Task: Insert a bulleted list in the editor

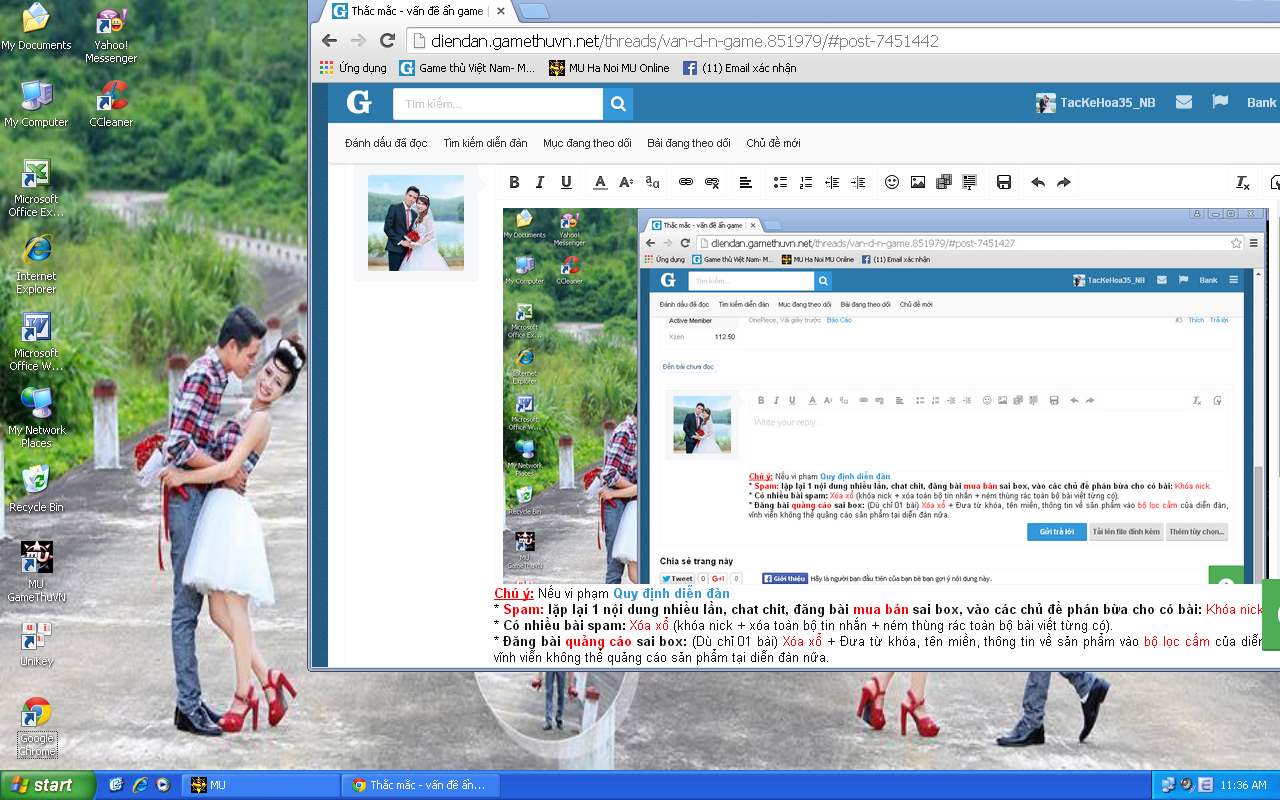Action: coord(780,182)
